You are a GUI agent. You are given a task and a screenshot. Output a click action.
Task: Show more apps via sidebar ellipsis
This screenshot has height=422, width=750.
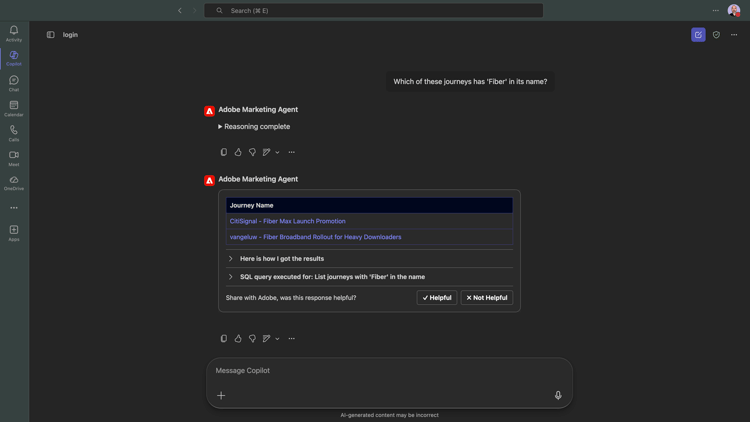point(14,208)
